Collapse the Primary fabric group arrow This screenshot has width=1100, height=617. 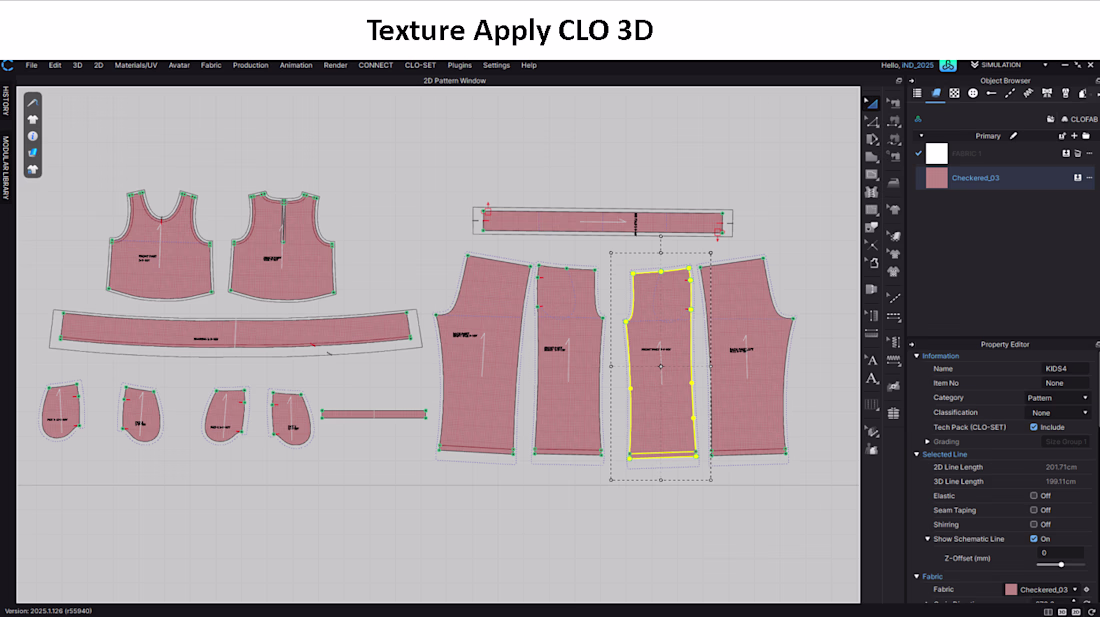pyautogui.click(x=921, y=136)
